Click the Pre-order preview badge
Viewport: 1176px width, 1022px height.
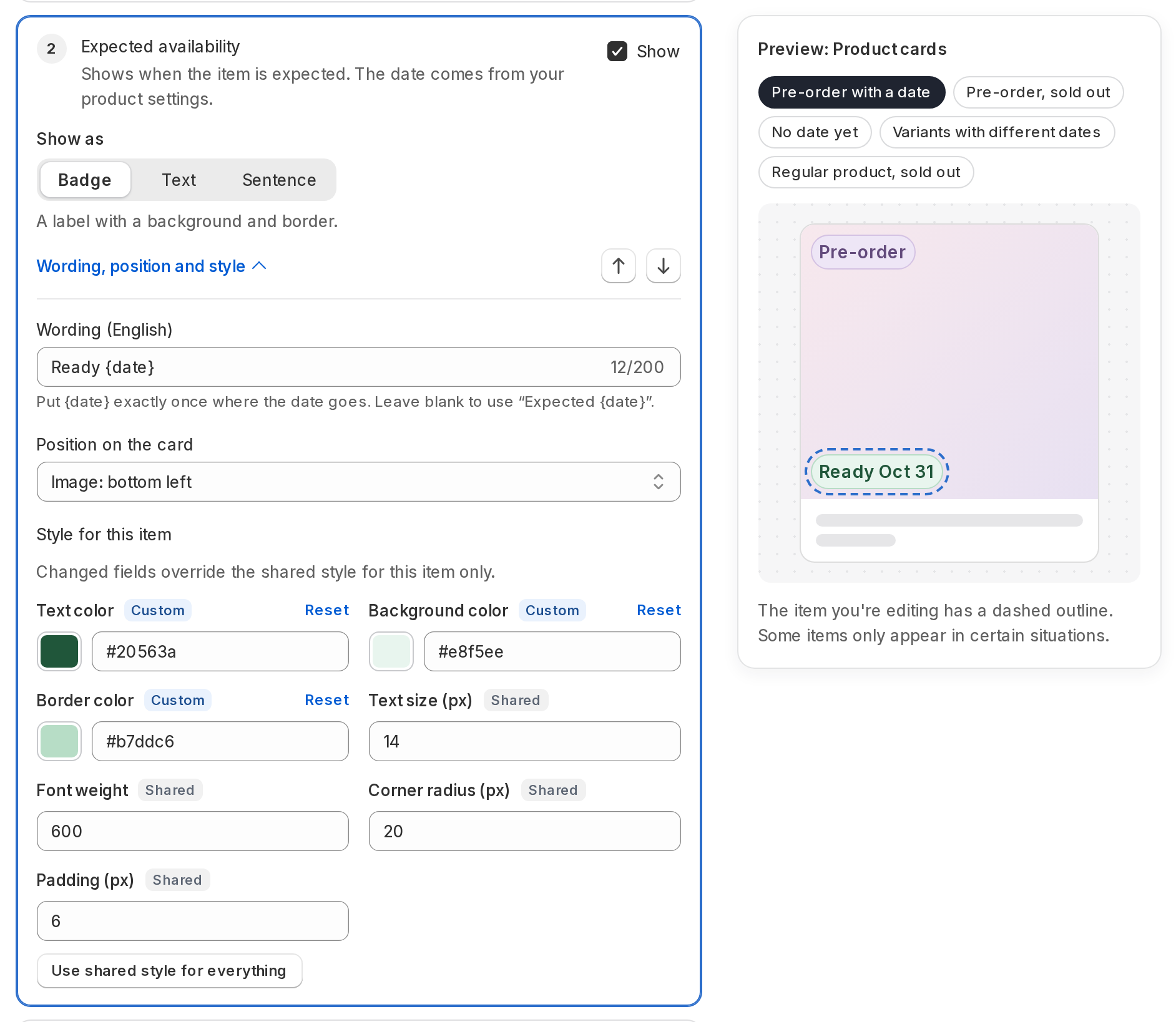click(x=863, y=252)
